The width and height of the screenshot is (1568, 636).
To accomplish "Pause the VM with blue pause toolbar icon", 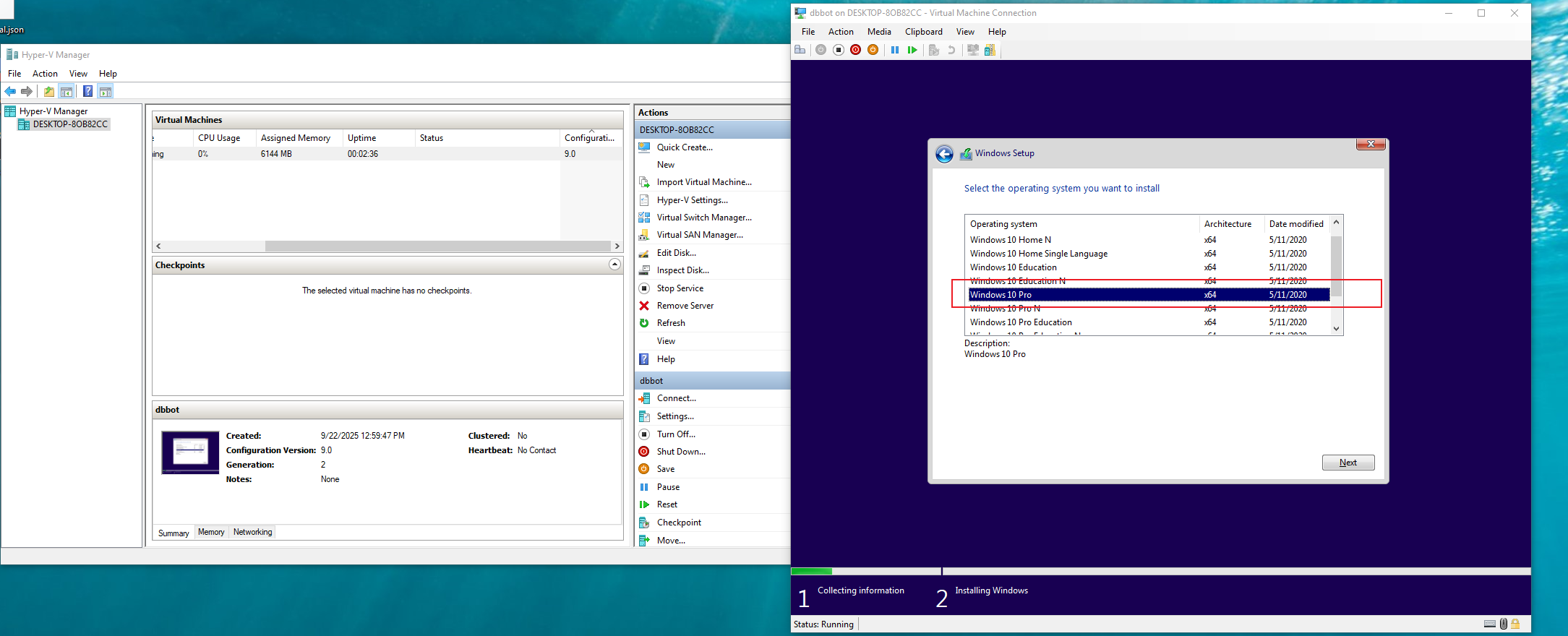I will point(895,50).
